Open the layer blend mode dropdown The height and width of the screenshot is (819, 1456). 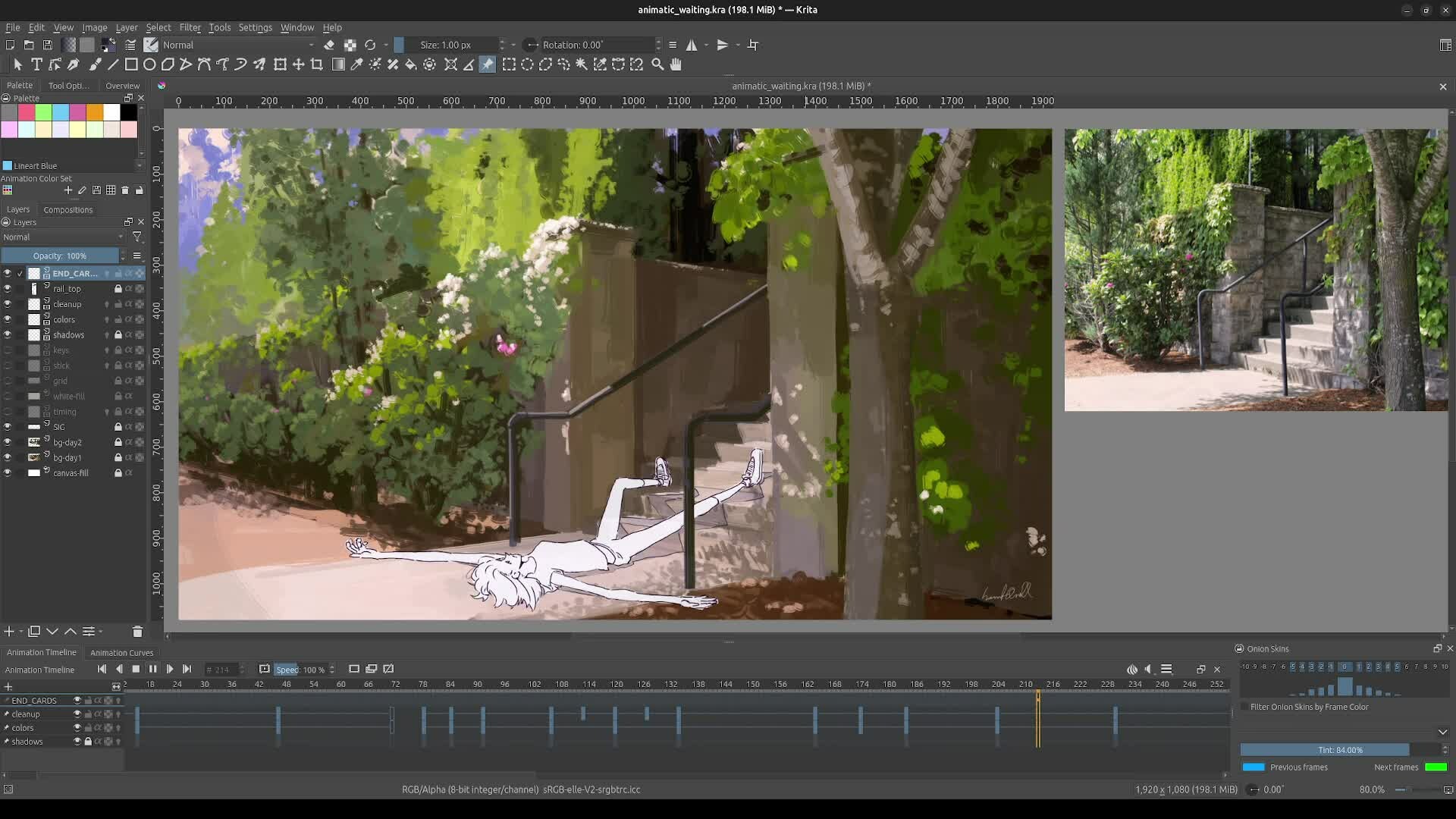click(62, 237)
